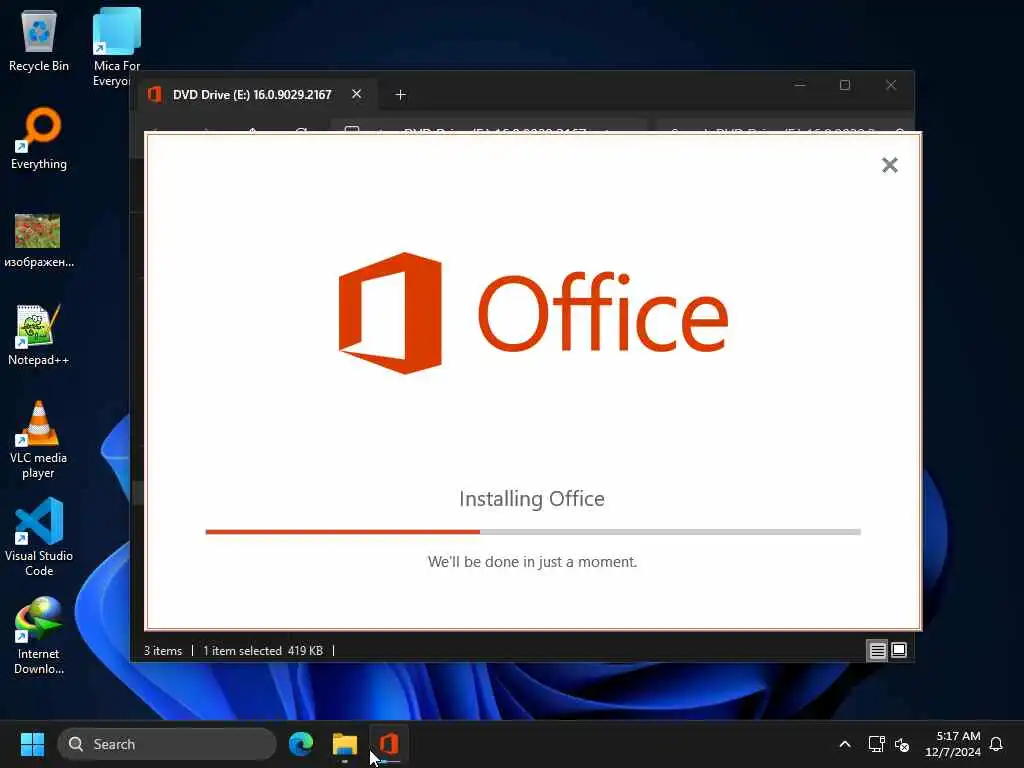The width and height of the screenshot is (1024, 768).
Task: Click the '1 item selected 419 KB' status
Action: coord(263,650)
